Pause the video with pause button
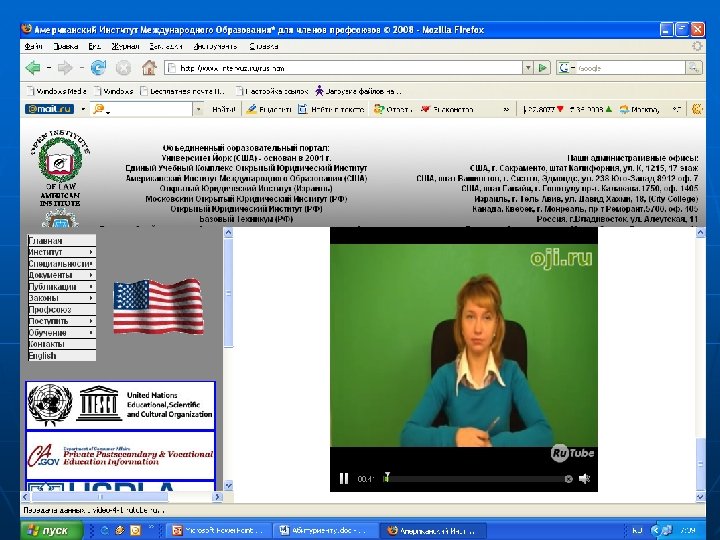The image size is (720, 540). [343, 478]
